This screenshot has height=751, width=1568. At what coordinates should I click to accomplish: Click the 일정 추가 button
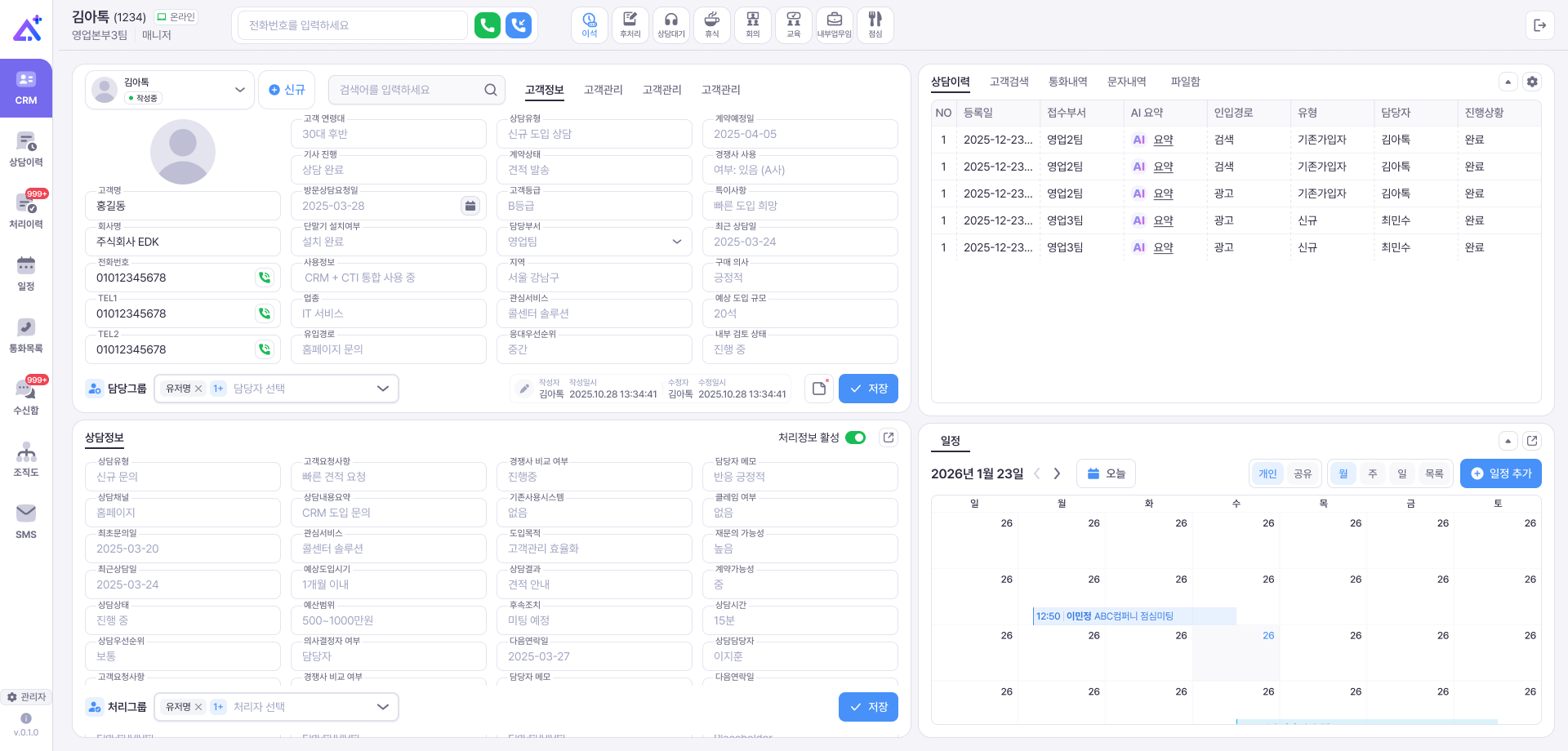[x=1500, y=473]
